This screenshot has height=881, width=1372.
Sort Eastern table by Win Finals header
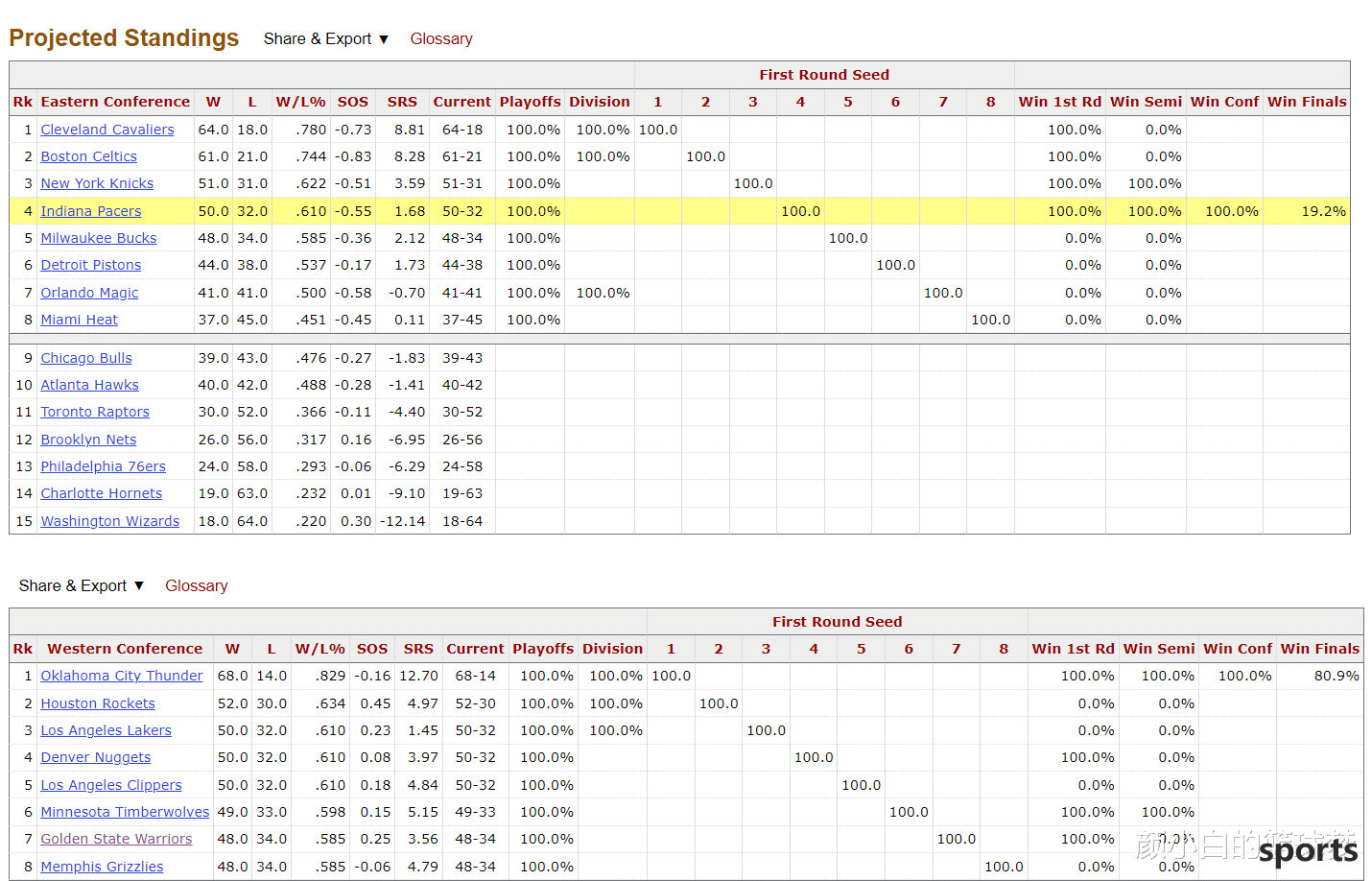[1307, 102]
